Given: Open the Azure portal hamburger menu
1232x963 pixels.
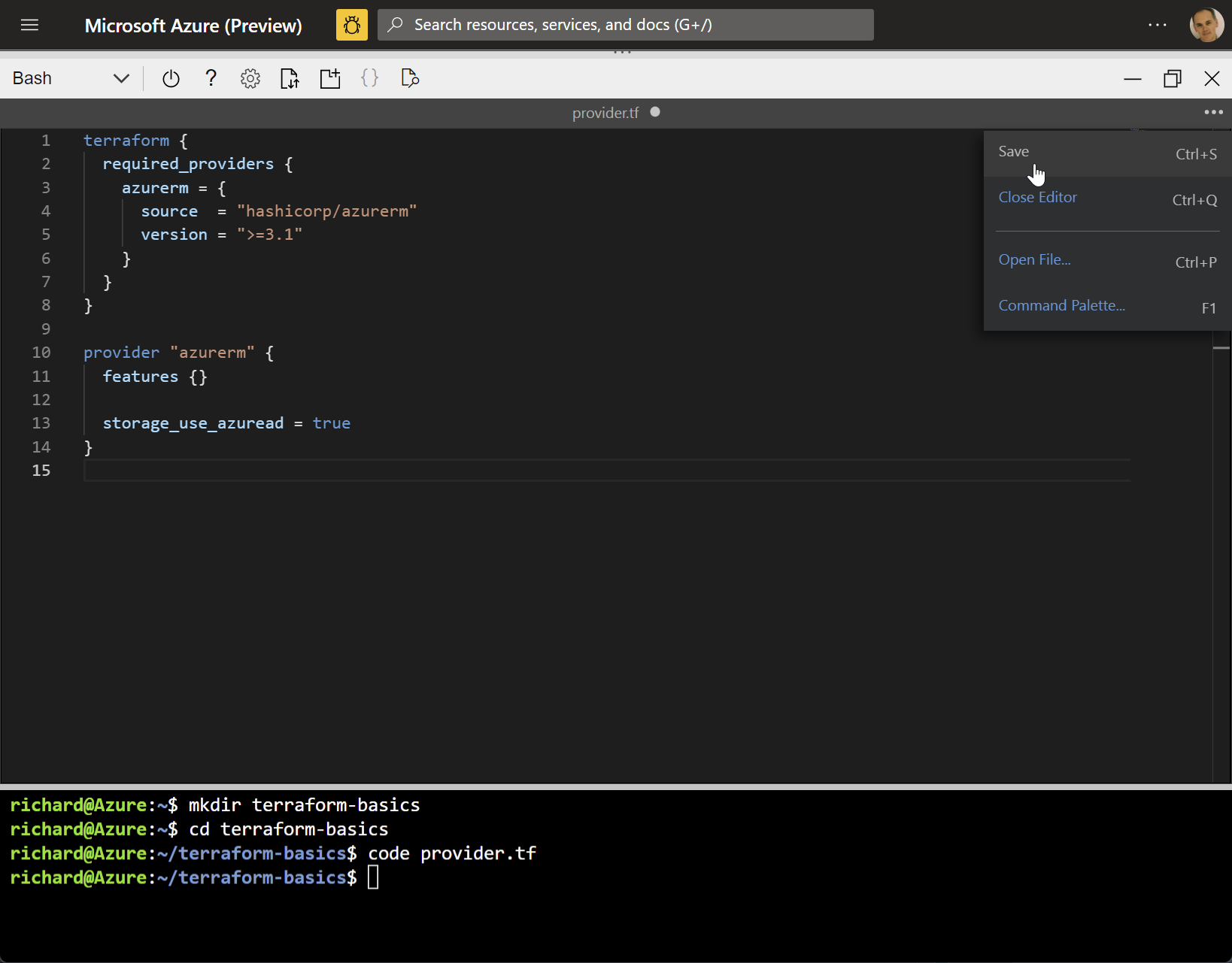Looking at the screenshot, I should (x=29, y=25).
